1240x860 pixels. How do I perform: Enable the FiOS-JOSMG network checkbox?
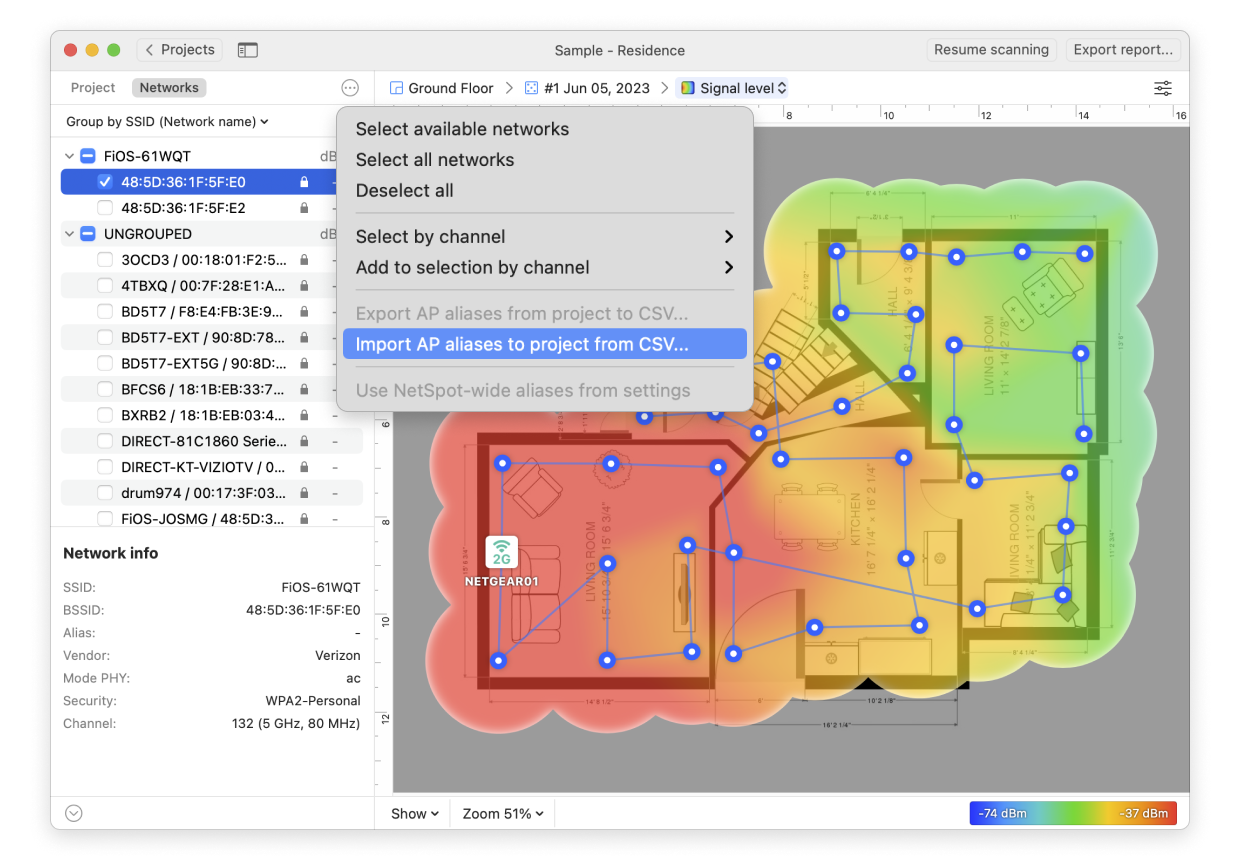coord(105,519)
